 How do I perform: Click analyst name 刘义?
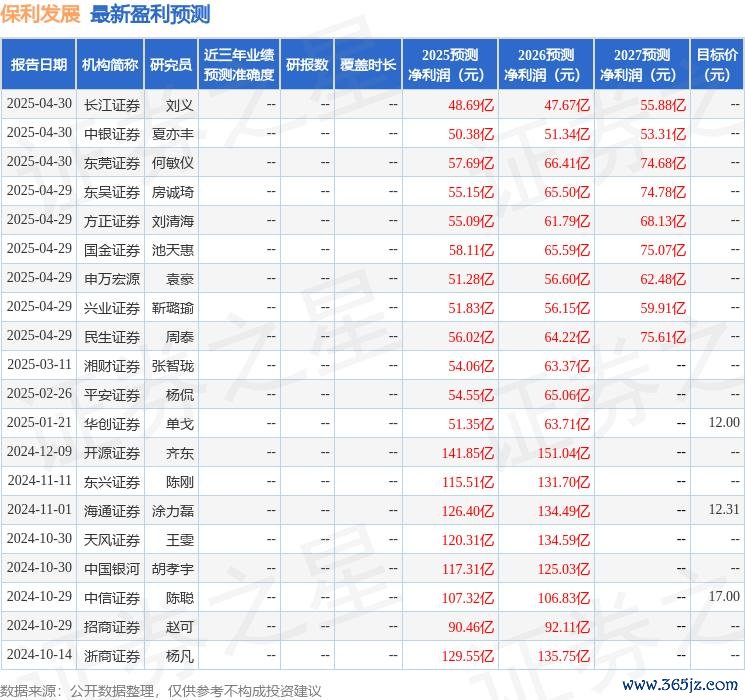pyautogui.click(x=180, y=105)
